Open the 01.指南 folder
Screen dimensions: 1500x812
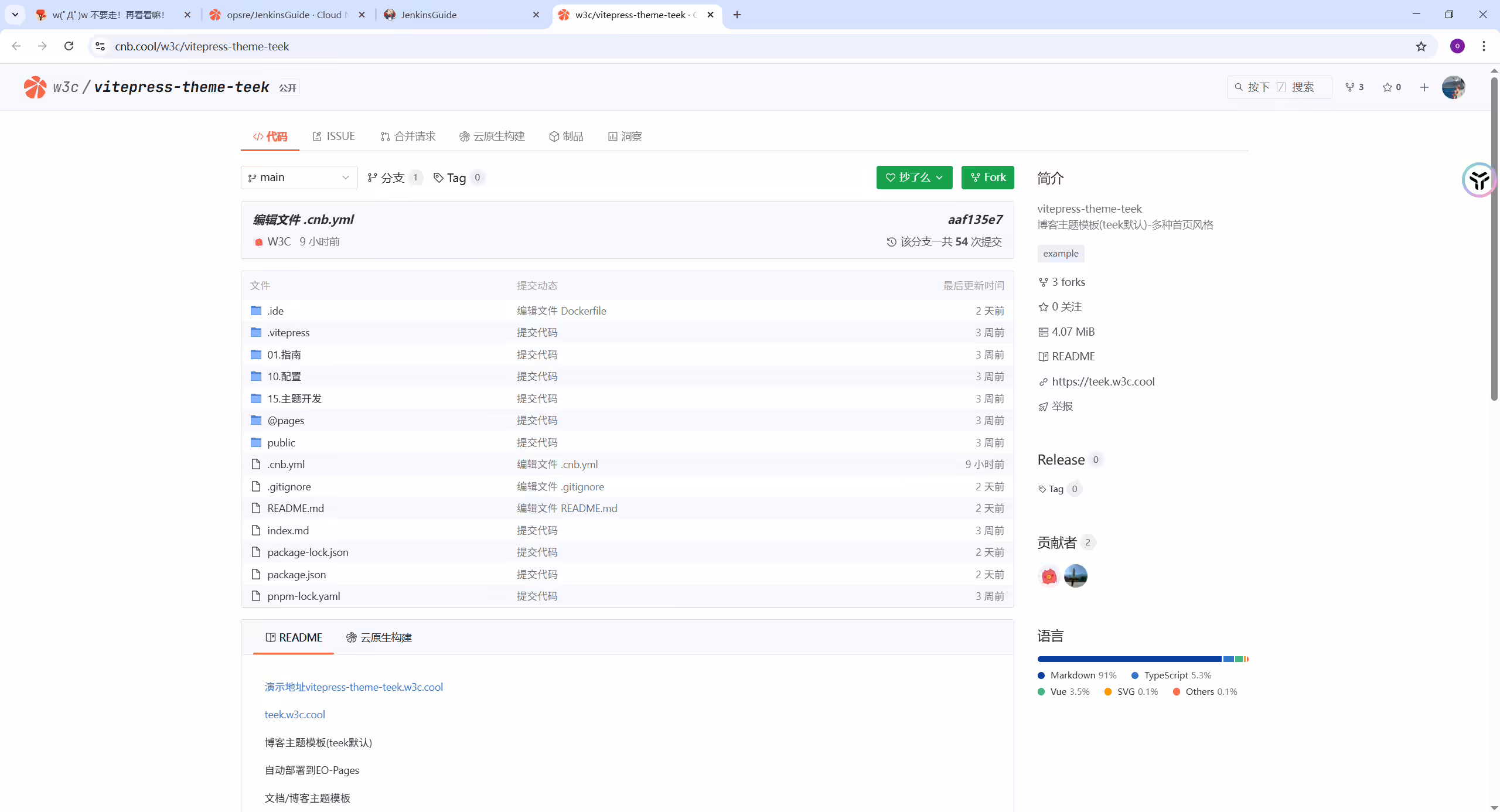[284, 354]
